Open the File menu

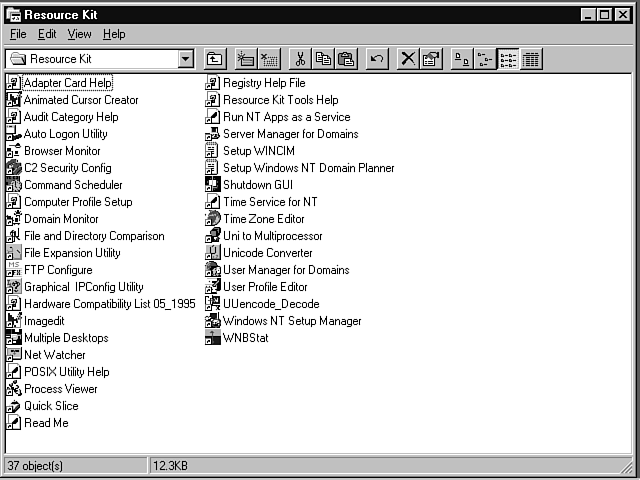click(18, 34)
